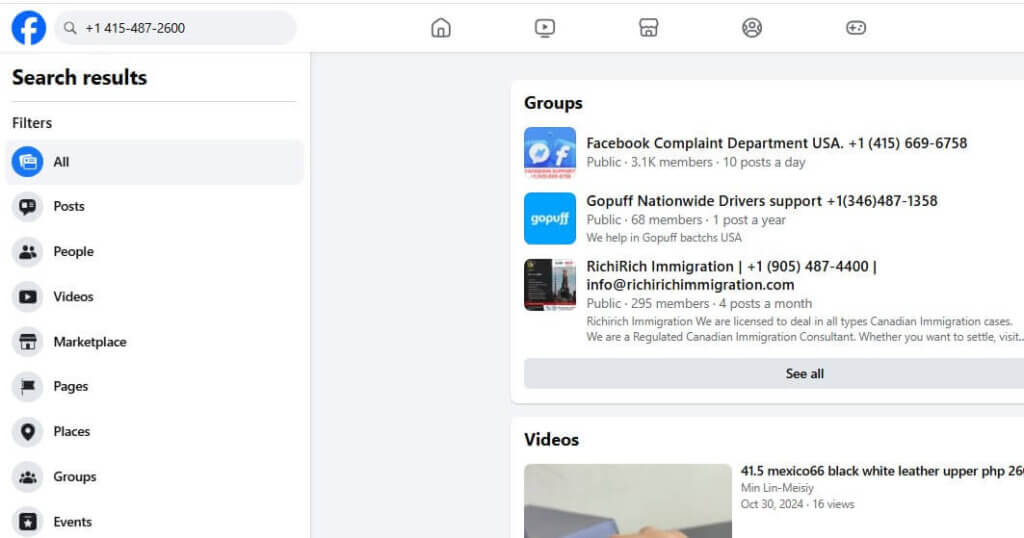
Task: Go to the Home tab icon
Action: coord(441,28)
